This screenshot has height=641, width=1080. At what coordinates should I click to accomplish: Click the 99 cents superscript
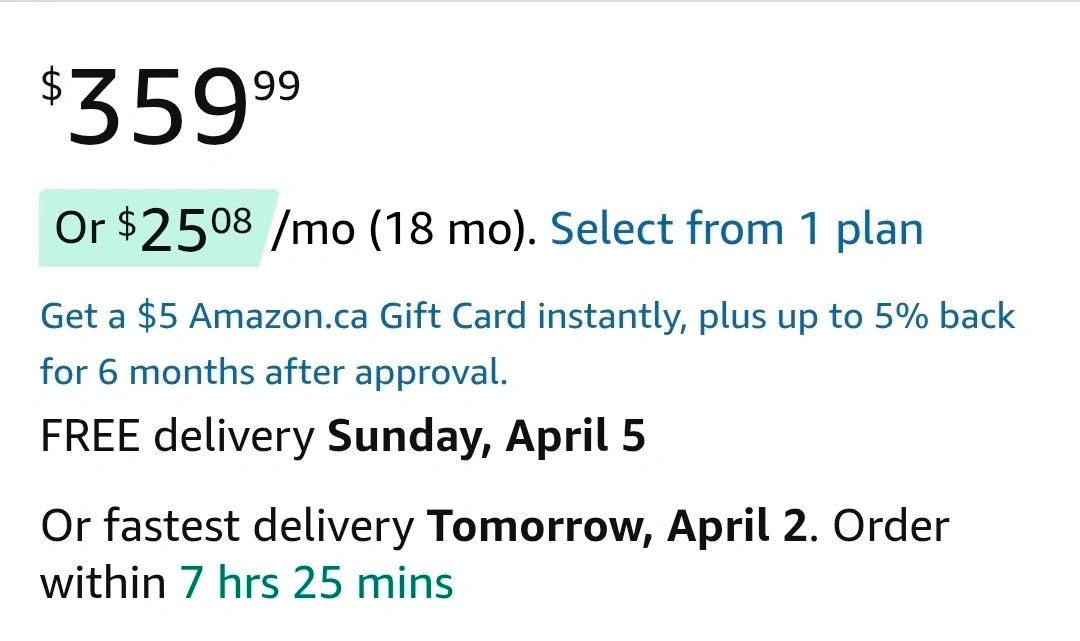(x=276, y=87)
